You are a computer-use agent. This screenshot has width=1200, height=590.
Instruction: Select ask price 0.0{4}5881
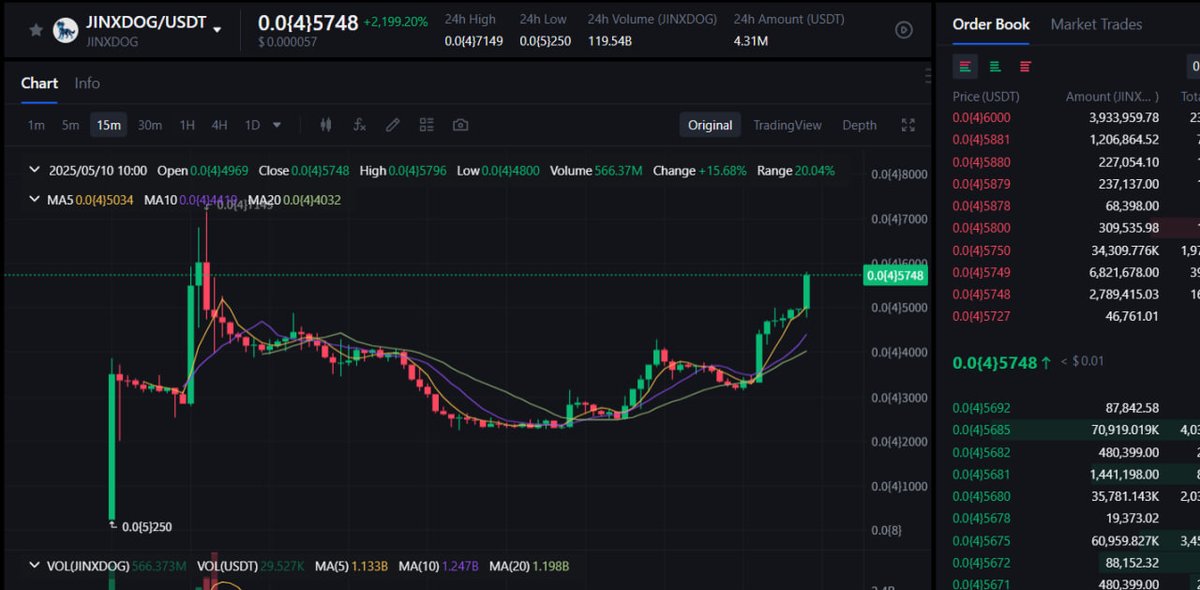(982, 139)
